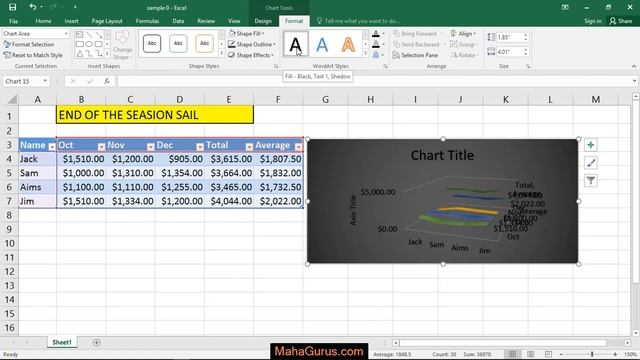Click the Share button

click(621, 21)
